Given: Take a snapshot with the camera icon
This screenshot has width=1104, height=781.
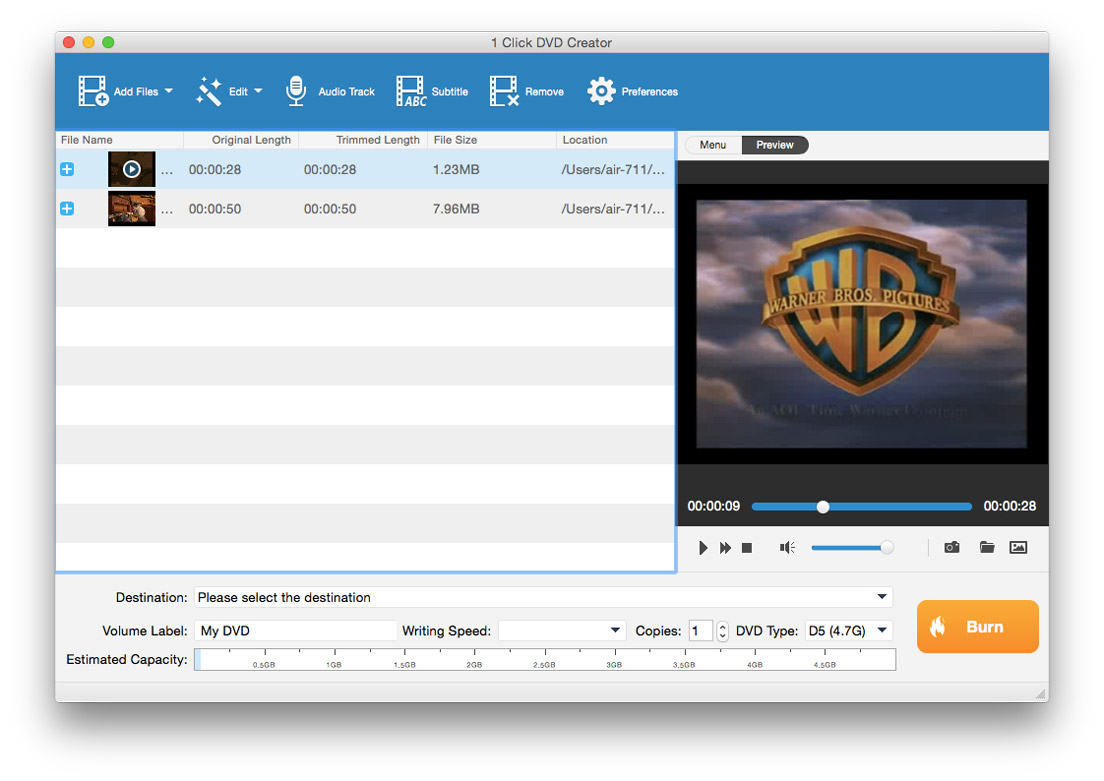Looking at the screenshot, I should (x=951, y=546).
